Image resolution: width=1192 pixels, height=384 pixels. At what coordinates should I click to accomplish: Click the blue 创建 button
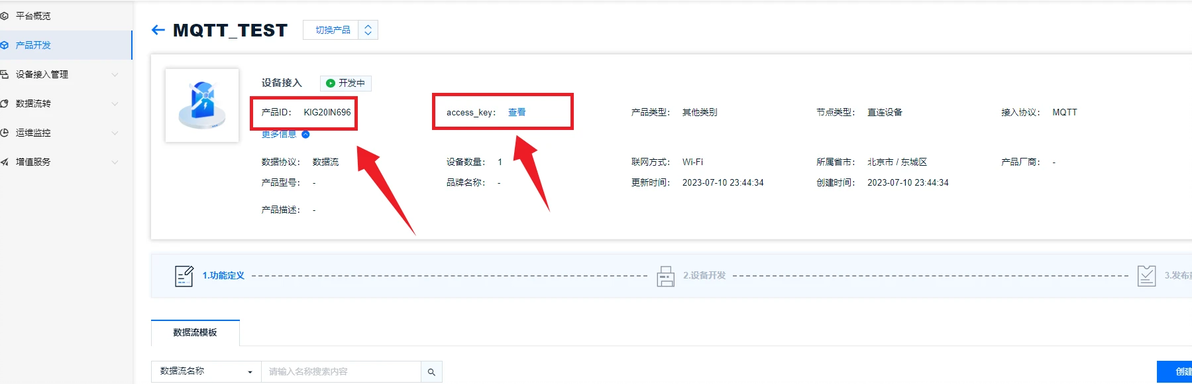click(1175, 372)
